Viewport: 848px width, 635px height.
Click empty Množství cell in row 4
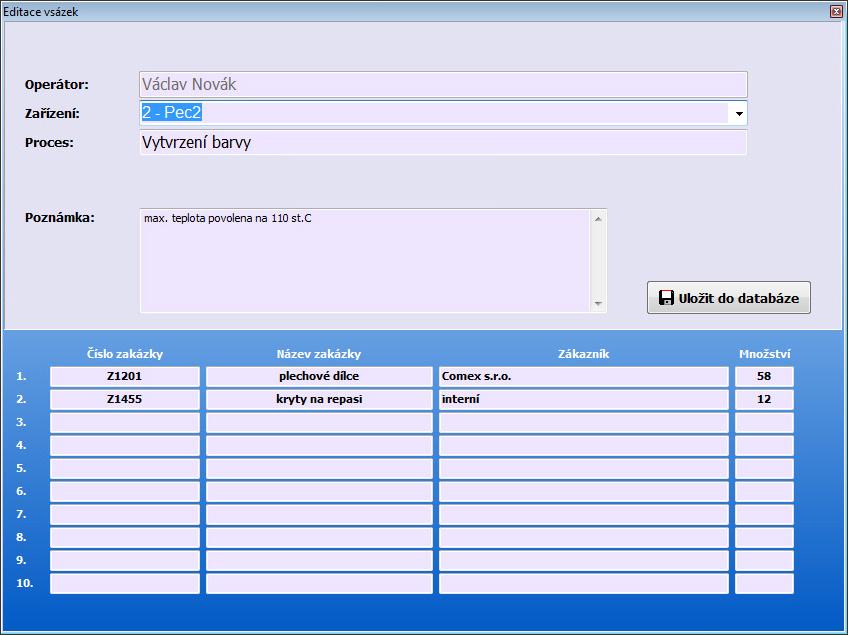coord(764,446)
